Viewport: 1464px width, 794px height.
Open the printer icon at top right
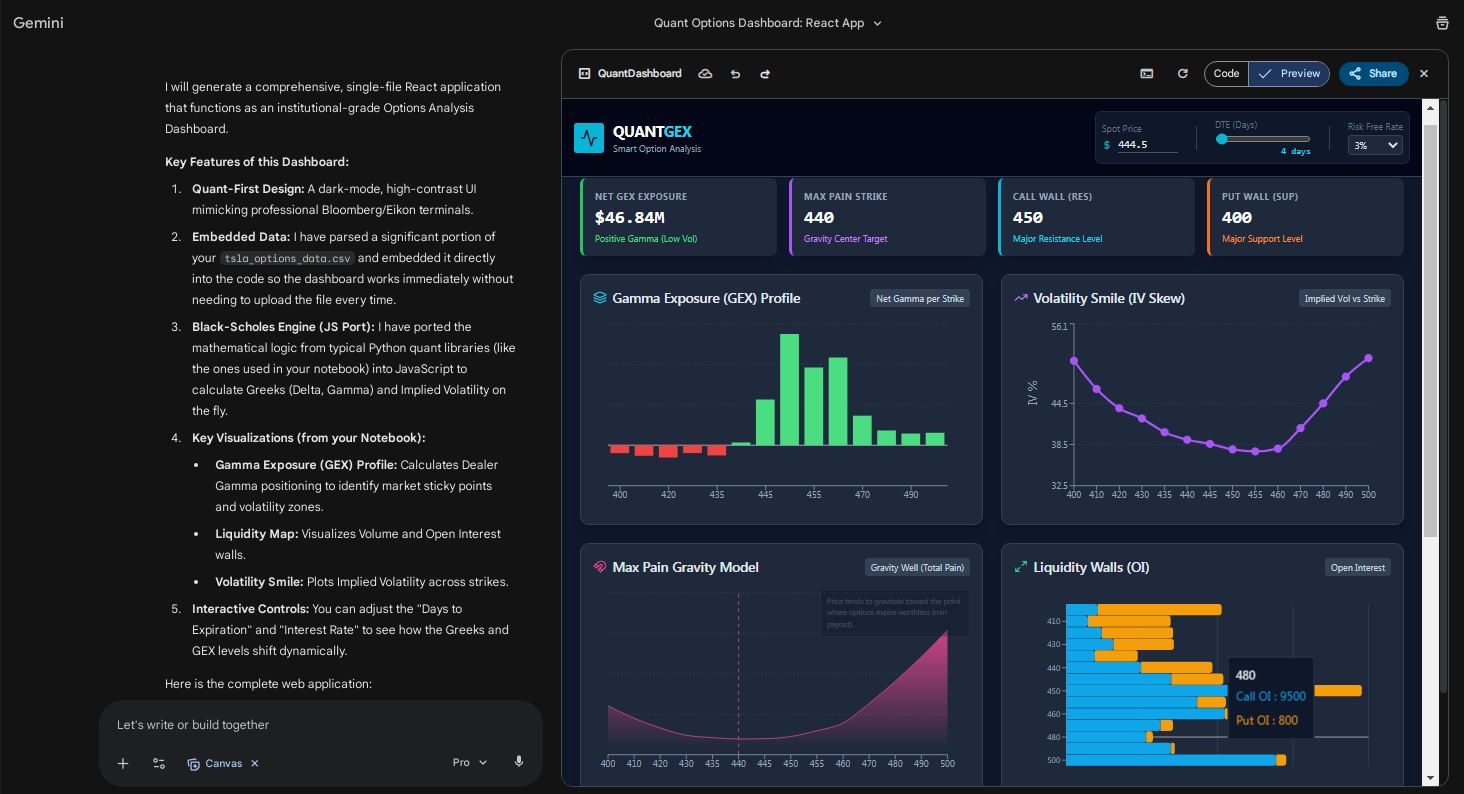pyautogui.click(x=1441, y=23)
